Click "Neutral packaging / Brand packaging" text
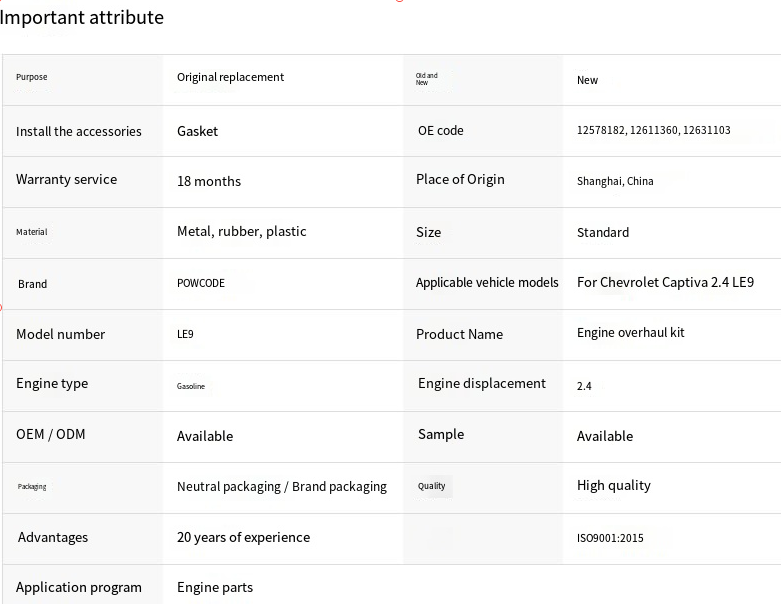 coord(281,486)
